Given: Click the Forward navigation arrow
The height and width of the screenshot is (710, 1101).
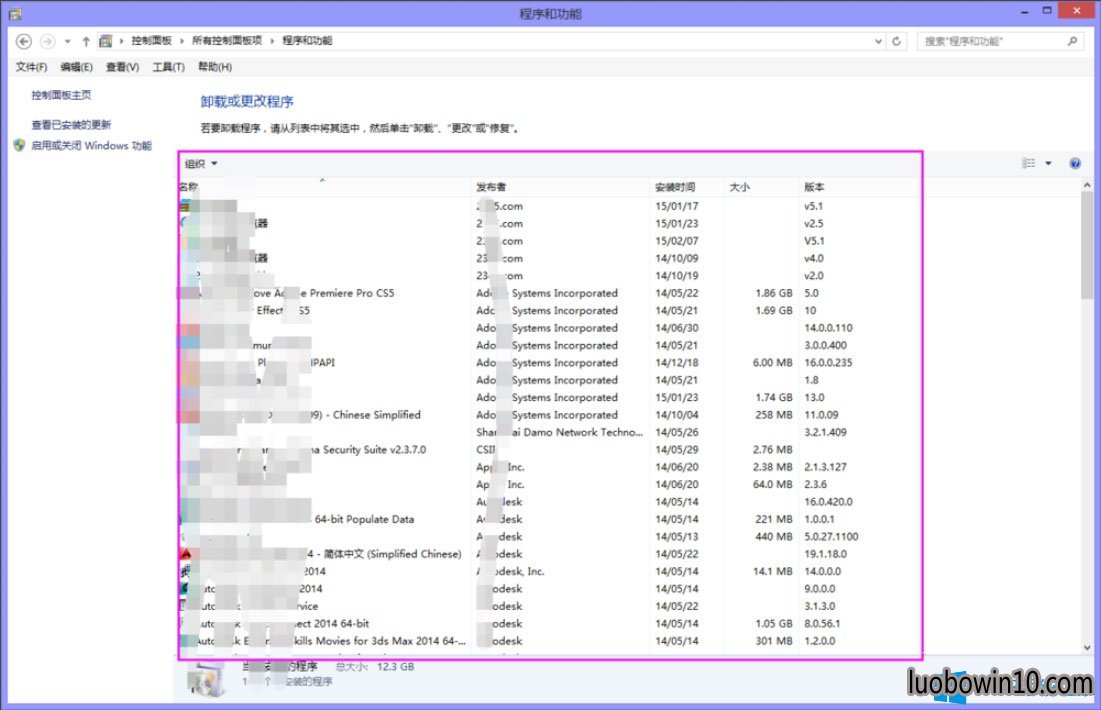Looking at the screenshot, I should (x=47, y=41).
